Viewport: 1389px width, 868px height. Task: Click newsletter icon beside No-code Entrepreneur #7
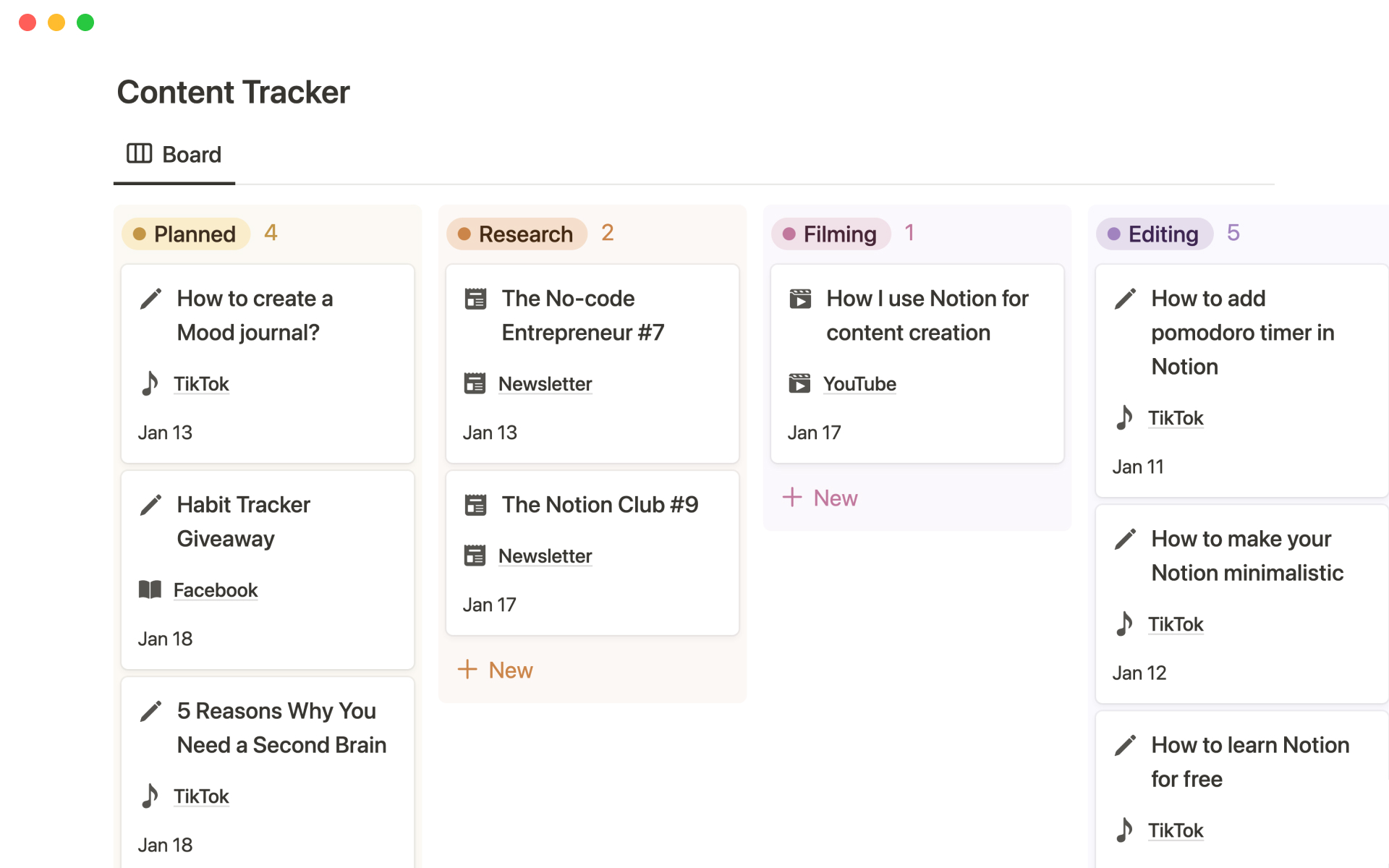coord(475,299)
